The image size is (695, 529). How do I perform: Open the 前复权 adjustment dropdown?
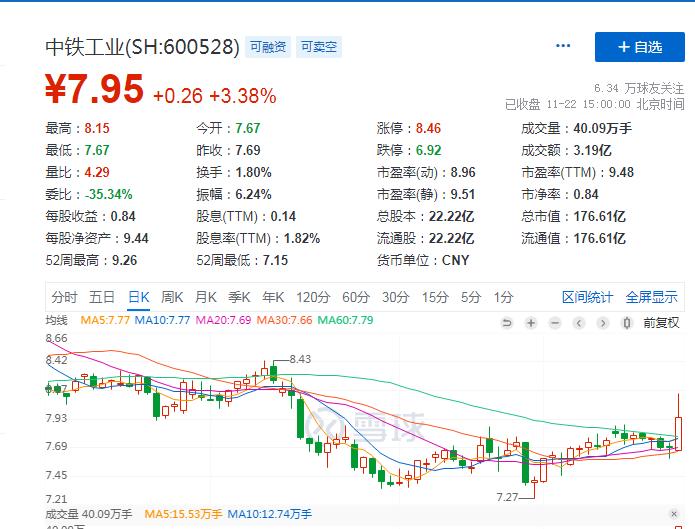661,323
